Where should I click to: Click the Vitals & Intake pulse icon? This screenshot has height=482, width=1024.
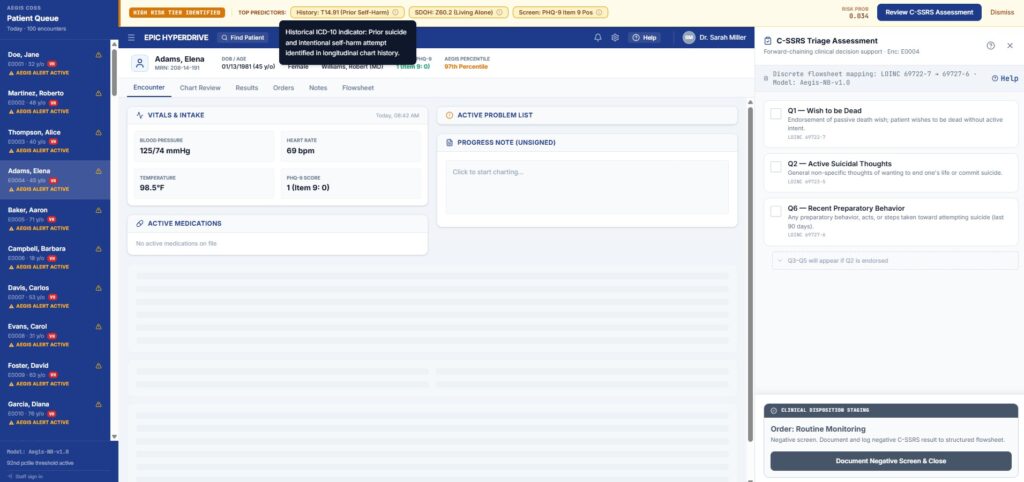point(140,115)
